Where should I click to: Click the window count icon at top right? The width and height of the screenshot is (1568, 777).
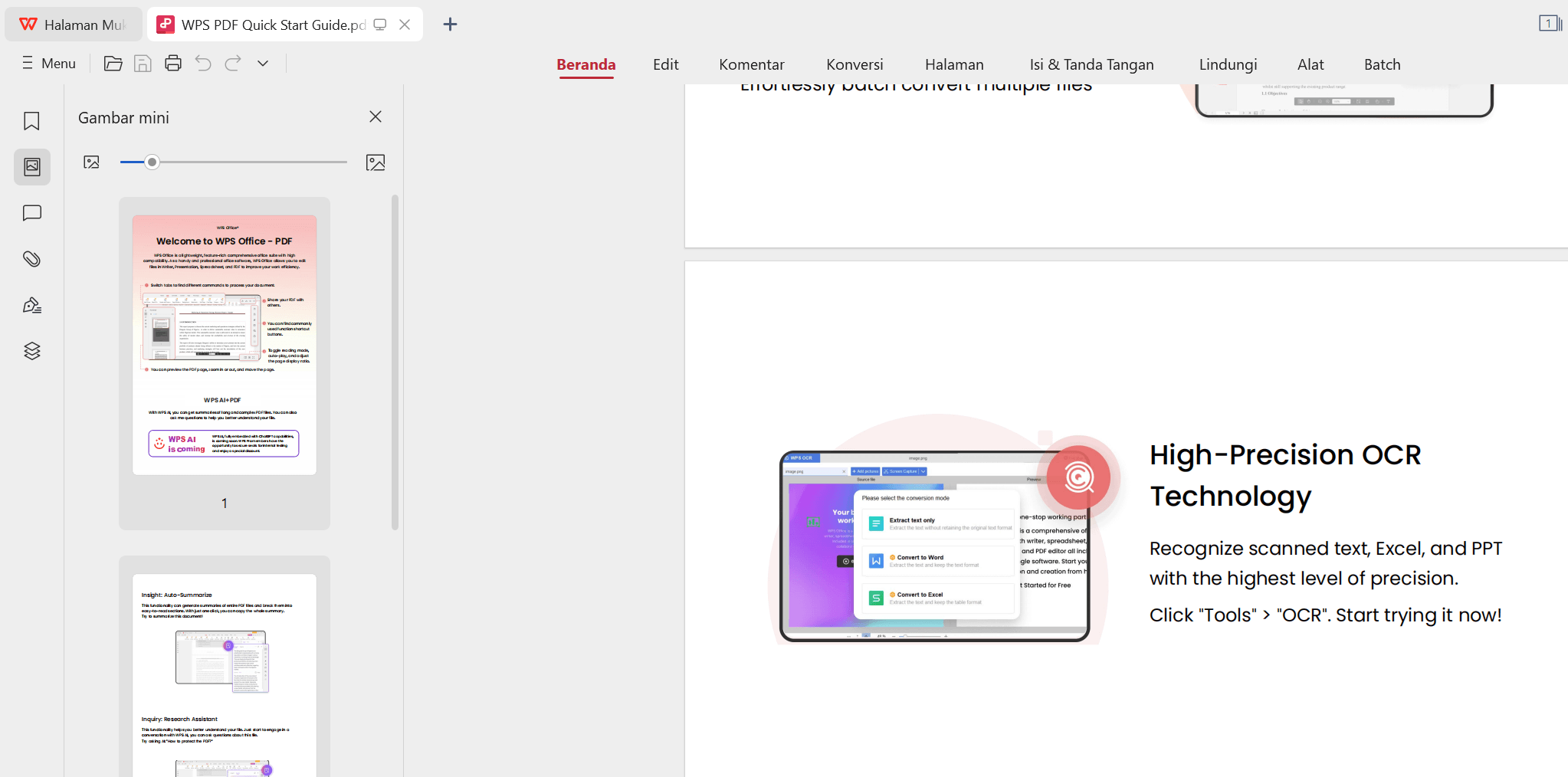click(x=1550, y=24)
